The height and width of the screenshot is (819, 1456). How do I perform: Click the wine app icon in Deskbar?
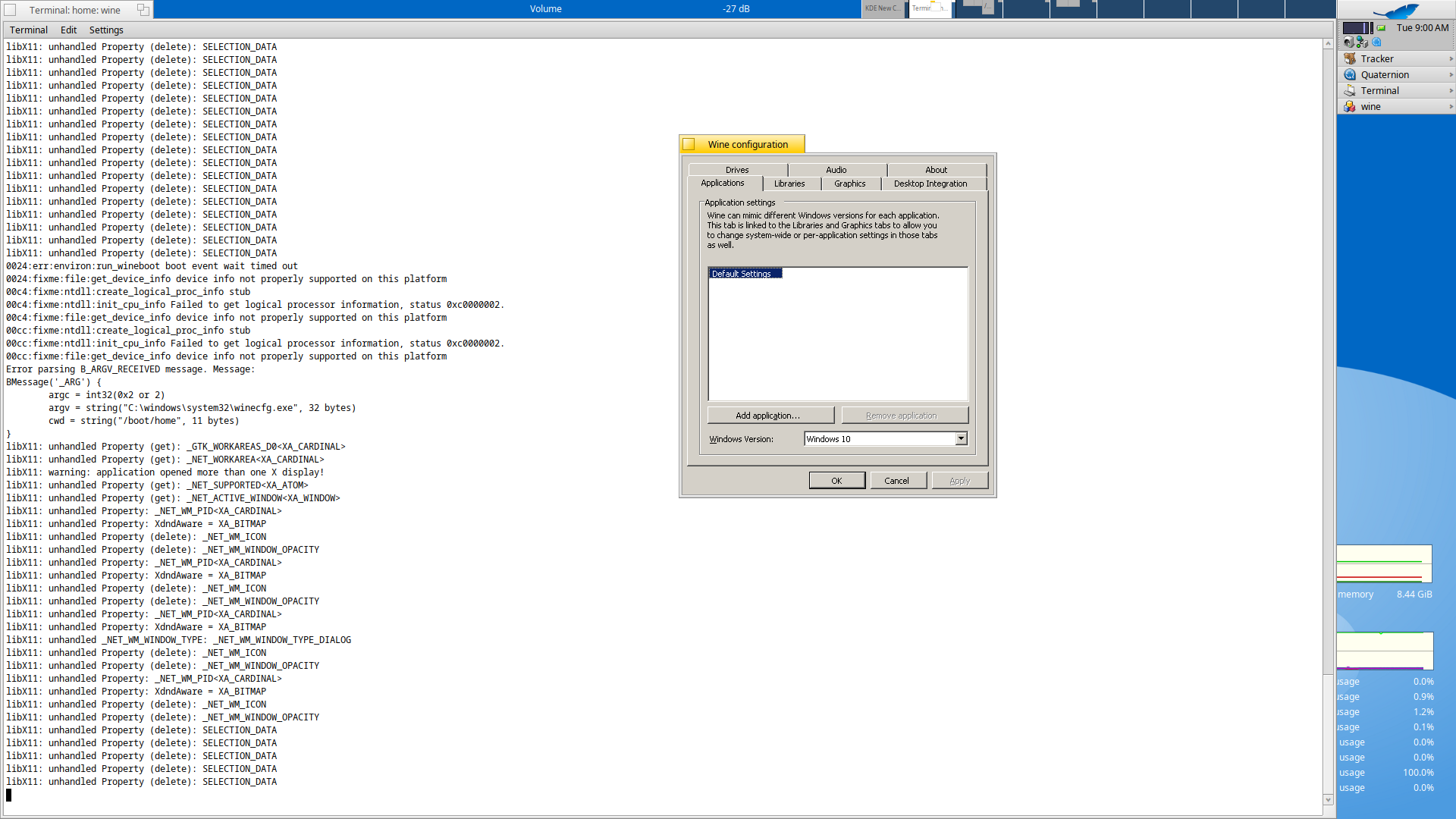1350,106
